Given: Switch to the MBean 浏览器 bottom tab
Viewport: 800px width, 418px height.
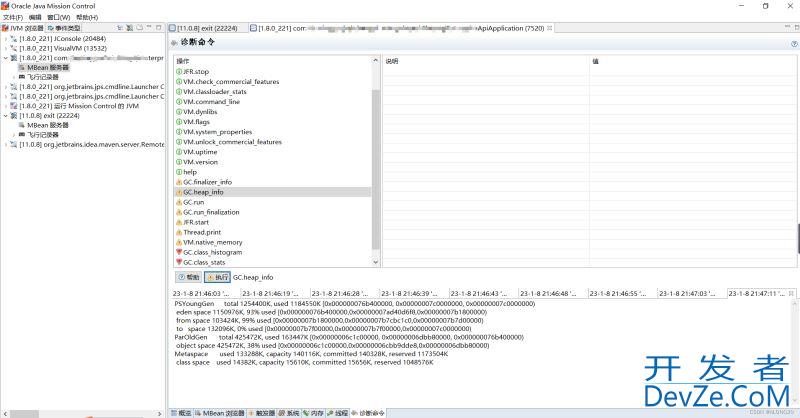Looking at the screenshot, I should click(x=219, y=413).
